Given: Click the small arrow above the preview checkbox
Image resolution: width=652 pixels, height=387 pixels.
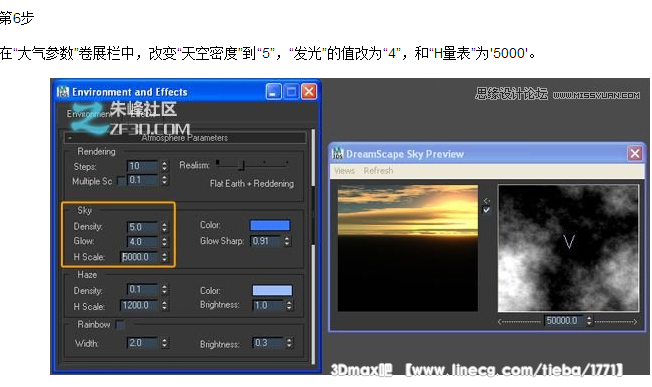Looking at the screenshot, I should click(487, 200).
